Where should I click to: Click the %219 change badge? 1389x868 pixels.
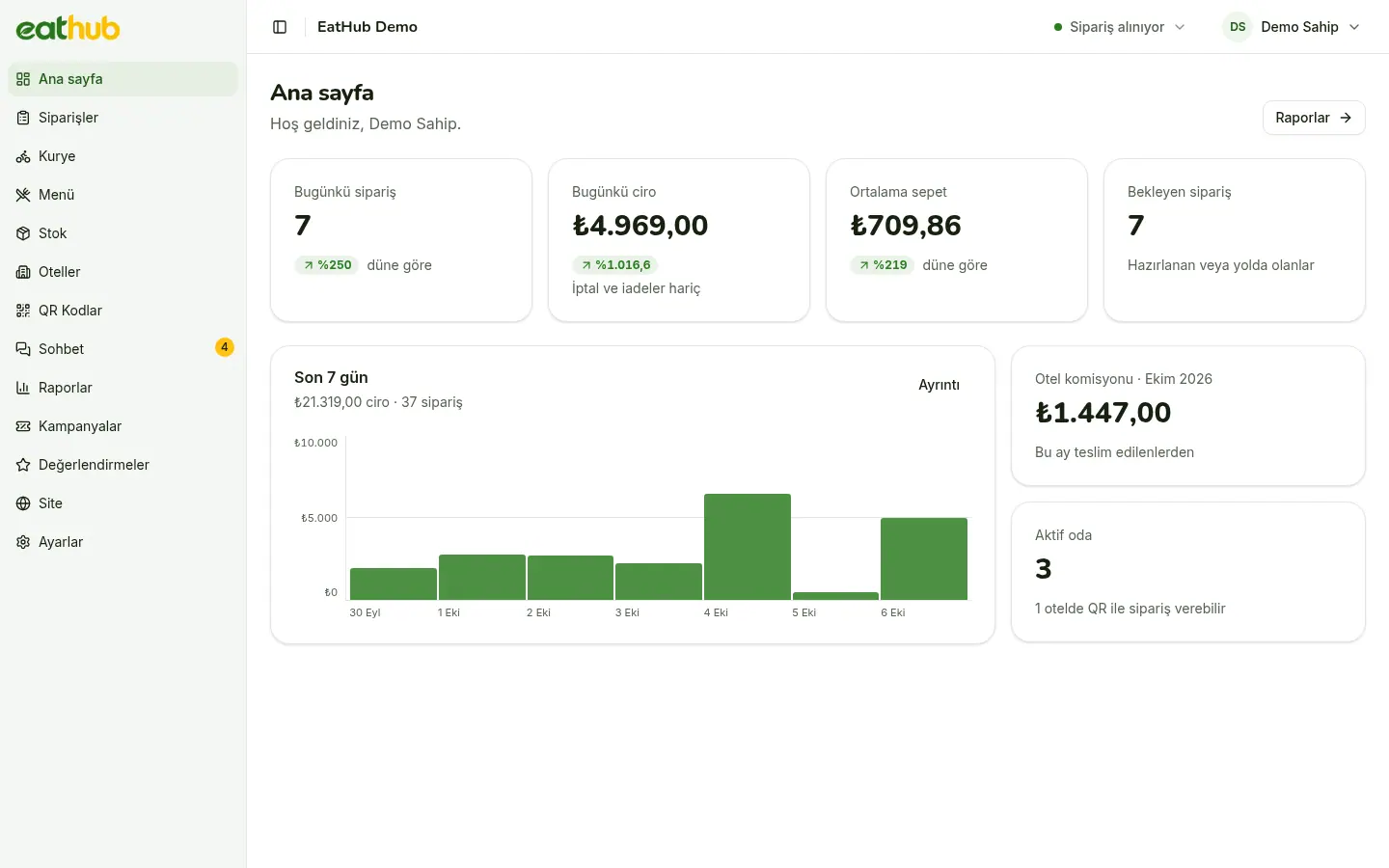click(883, 265)
